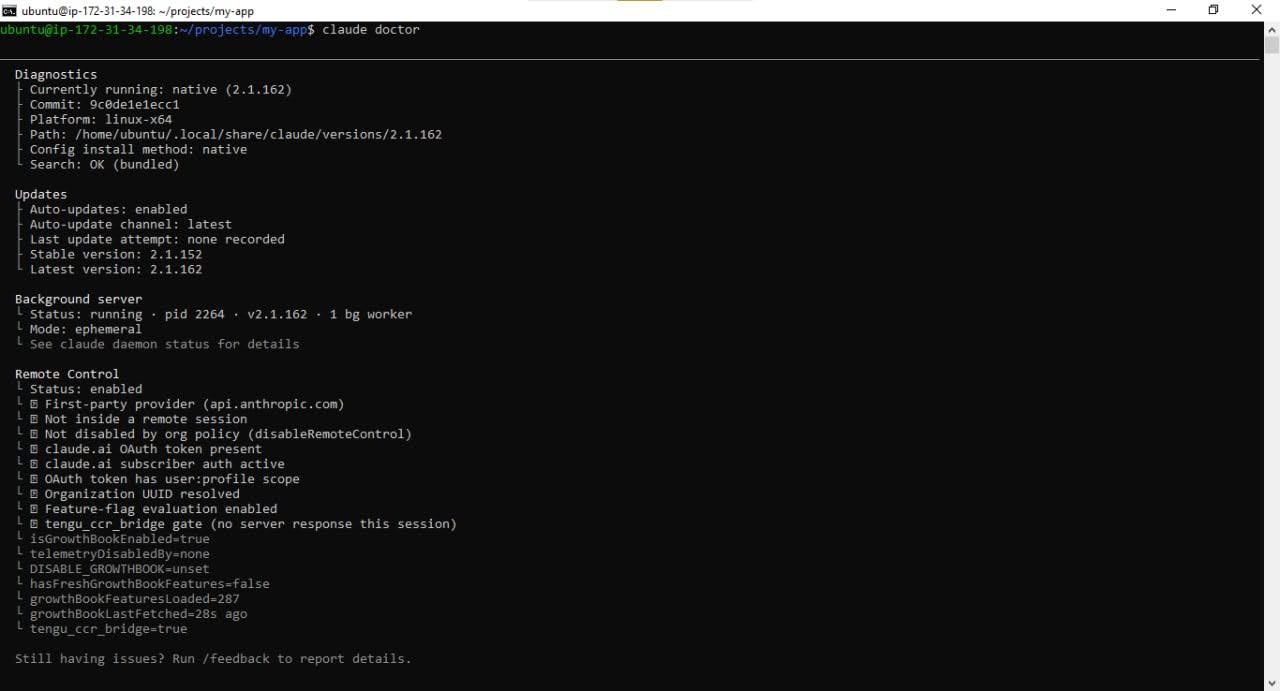The height and width of the screenshot is (691, 1280).
Task: Click 'Still having issues? Run /feedback' message
Action: pyautogui.click(x=213, y=660)
